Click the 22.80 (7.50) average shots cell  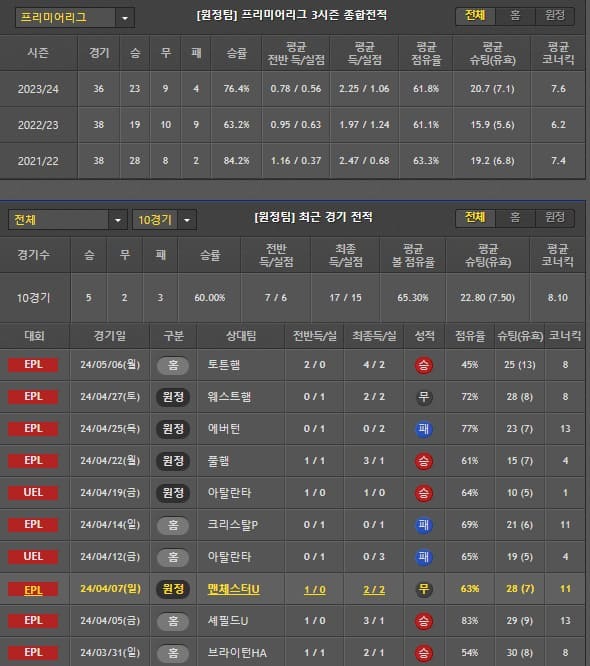point(488,298)
